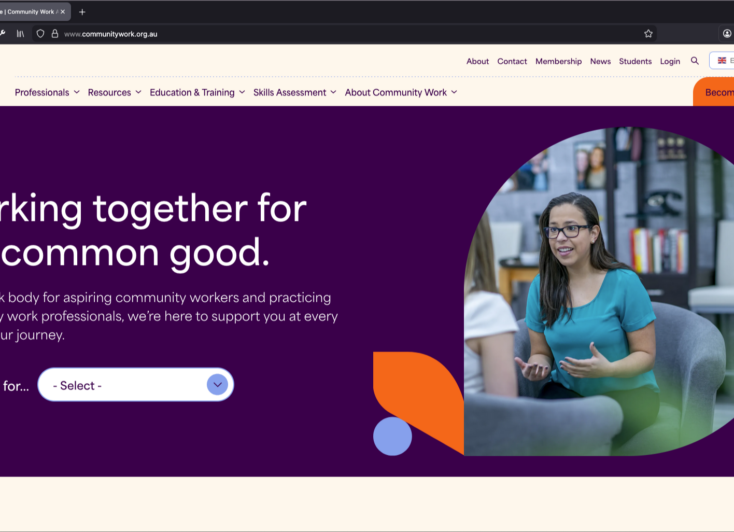The image size is (734, 532).
Task: Open the Skills Assessment menu
Action: 294,92
